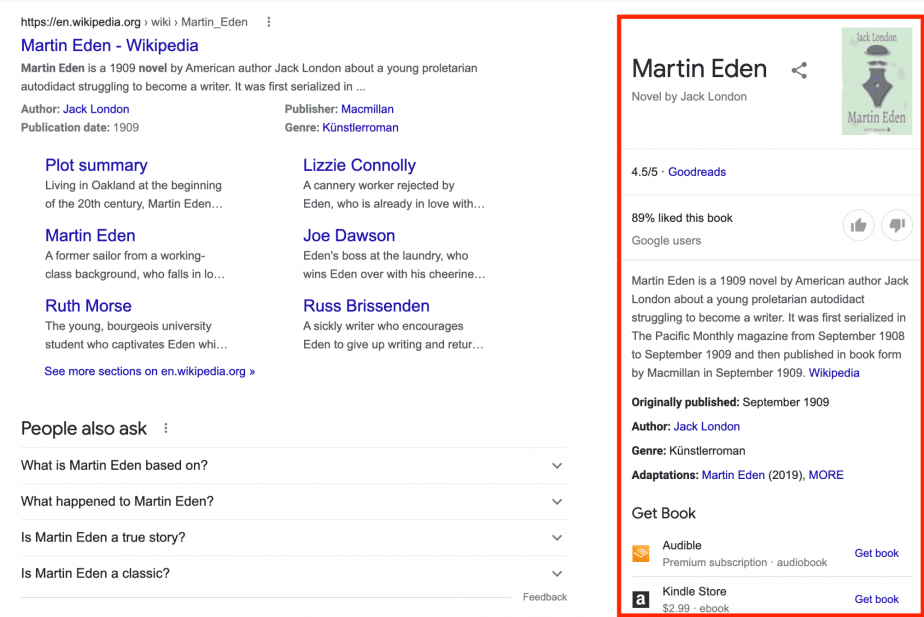Give thumbs up to the book
The height and width of the screenshot is (617, 924).
(858, 225)
